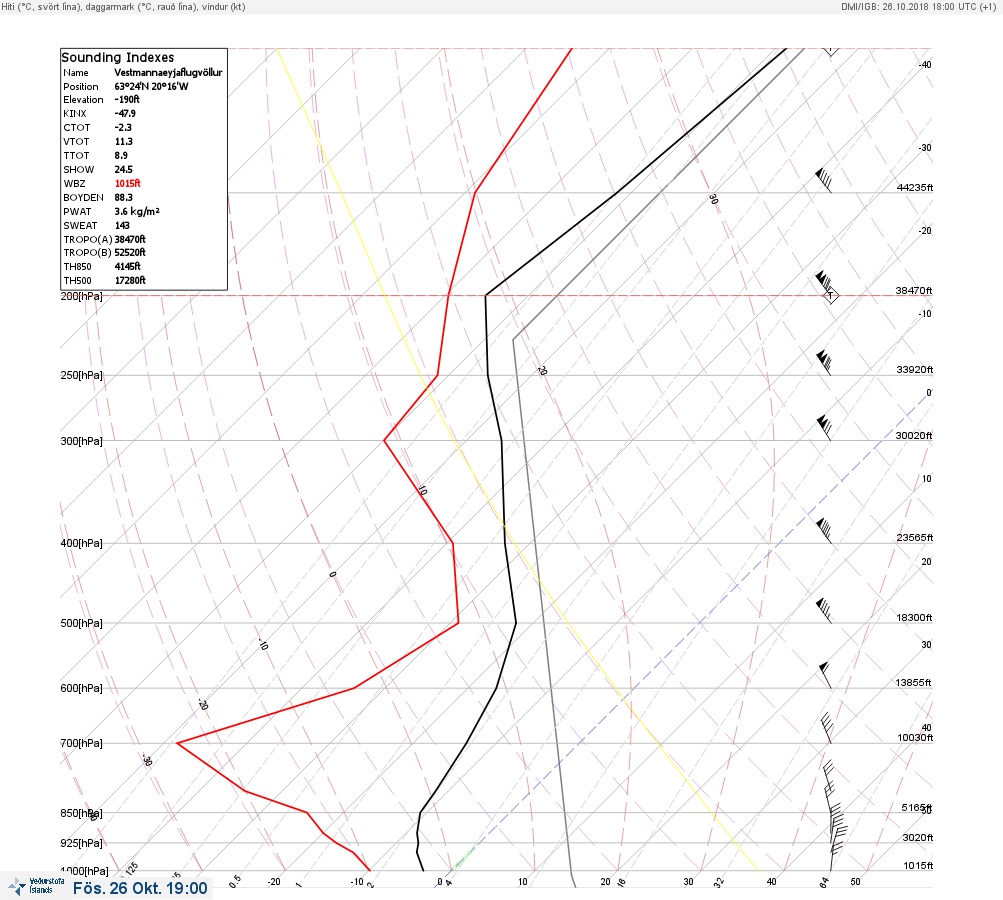Image resolution: width=1003 pixels, height=900 pixels.
Task: Click the BOYDEN value 88.3
Action: pyautogui.click(x=124, y=198)
